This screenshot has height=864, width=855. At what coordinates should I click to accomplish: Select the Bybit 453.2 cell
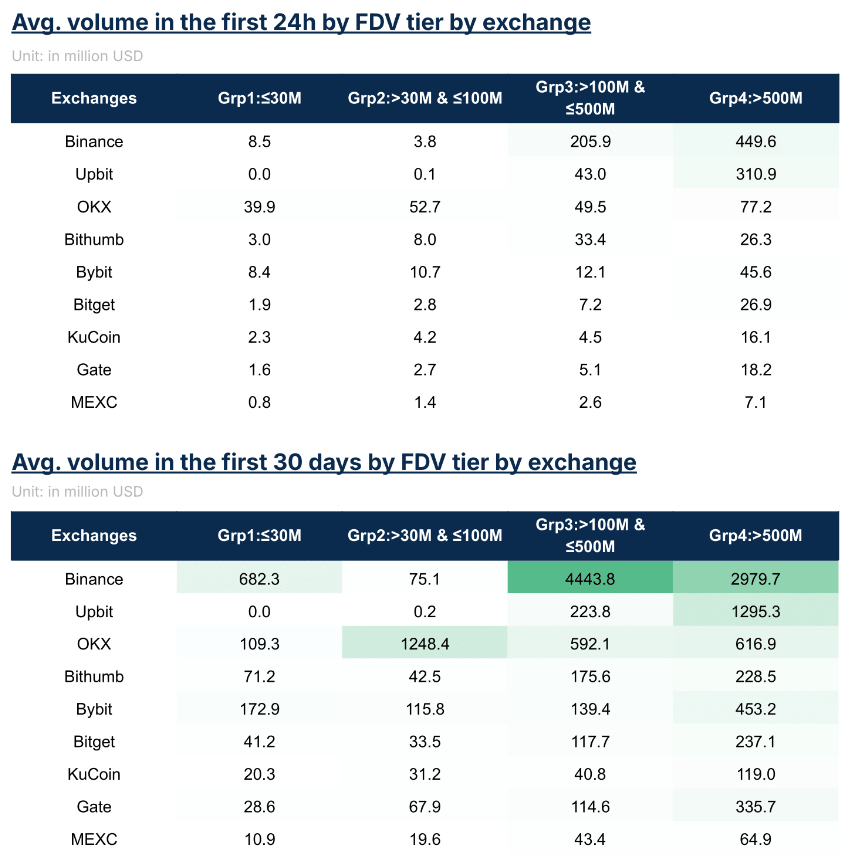click(x=756, y=709)
